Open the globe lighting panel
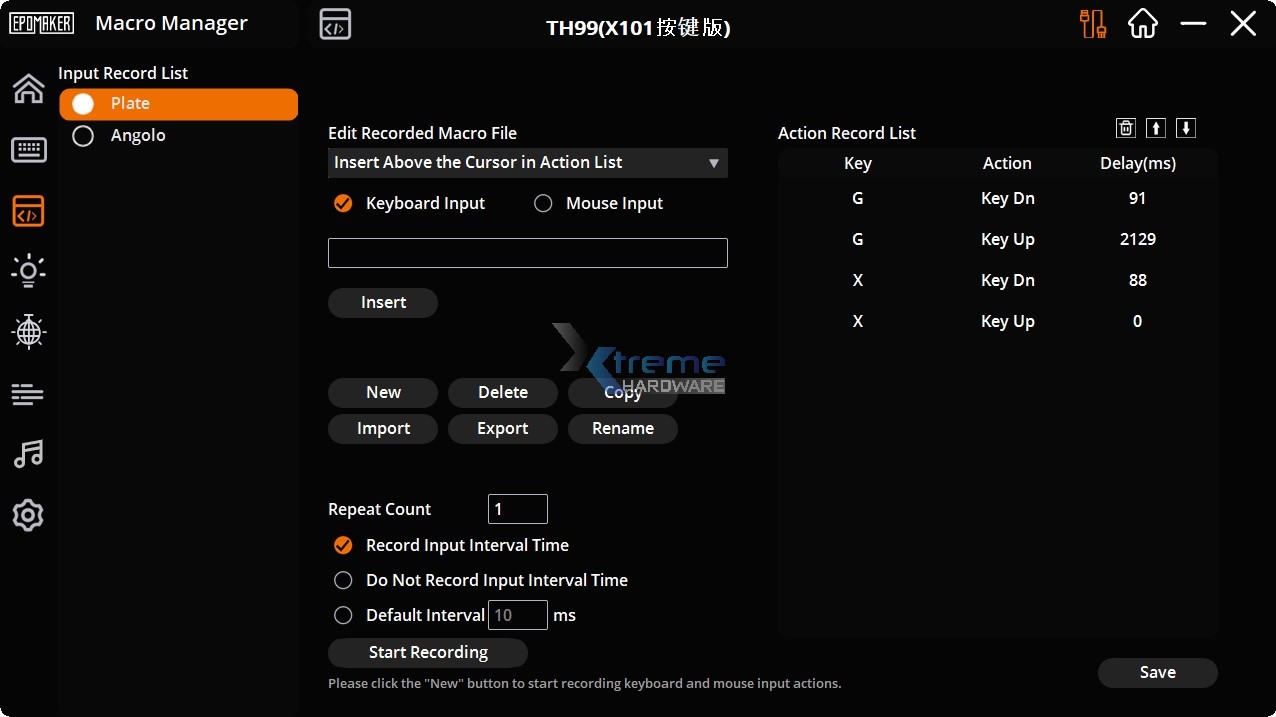 point(28,331)
